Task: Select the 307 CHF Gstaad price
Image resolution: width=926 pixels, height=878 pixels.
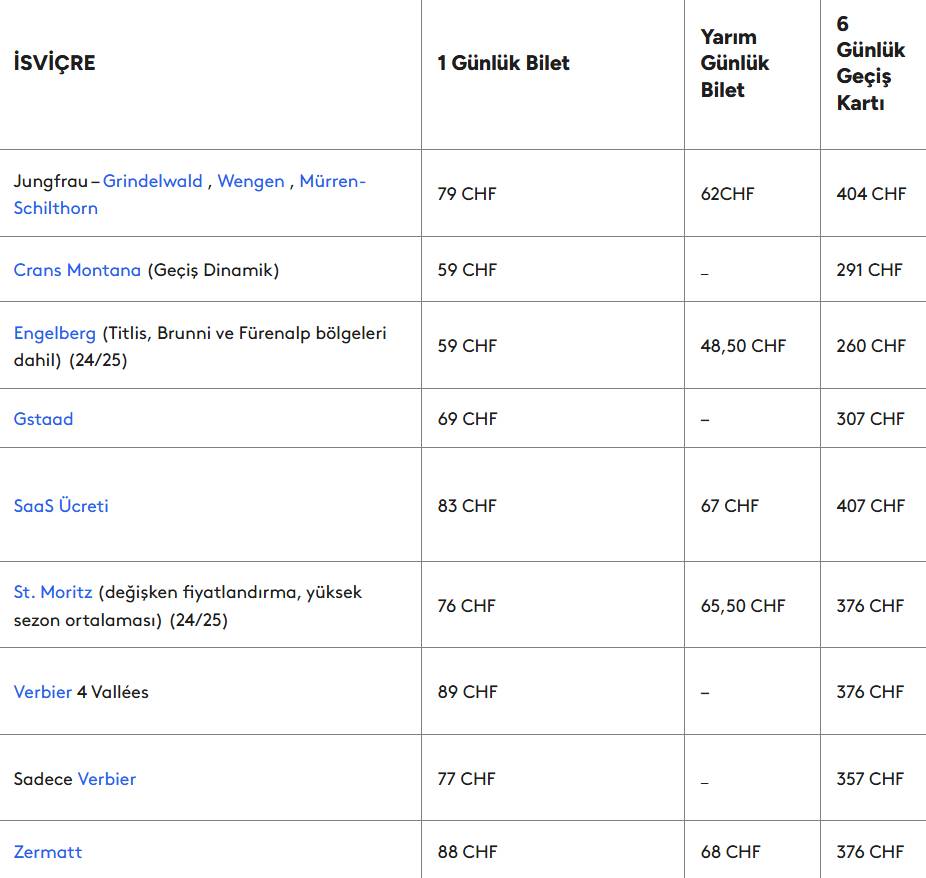Action: [x=870, y=419]
